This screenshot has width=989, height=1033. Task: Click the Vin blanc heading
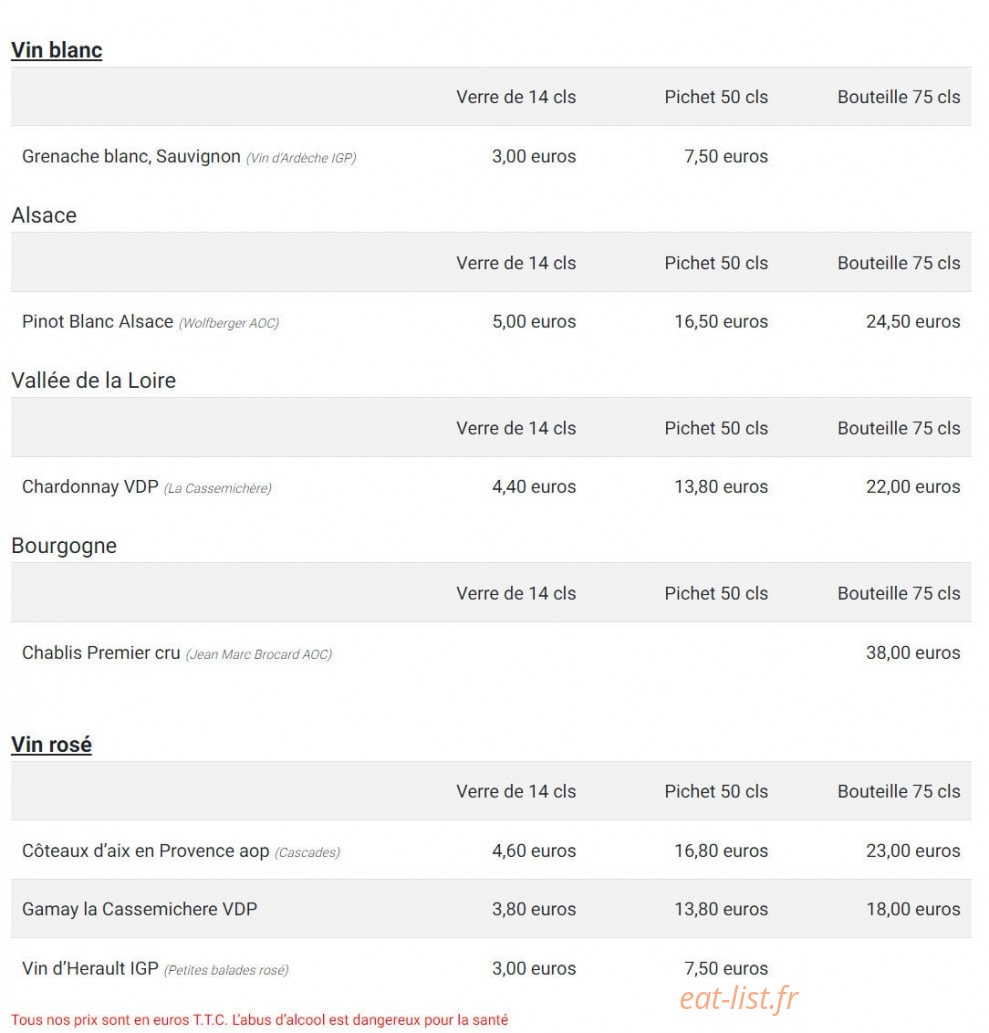pyautogui.click(x=57, y=50)
